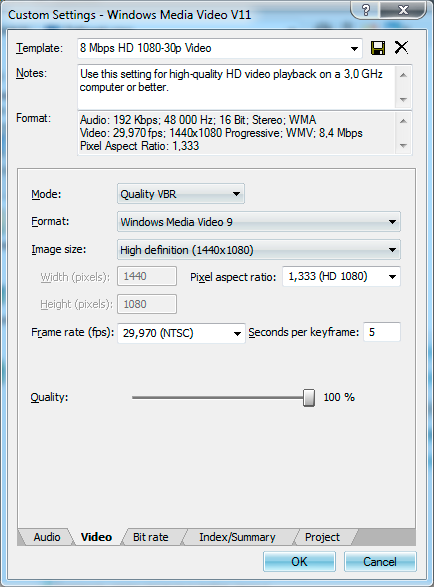Click the Format info scrollbar down arrow
Image resolution: width=434 pixels, height=587 pixels.
point(403,145)
